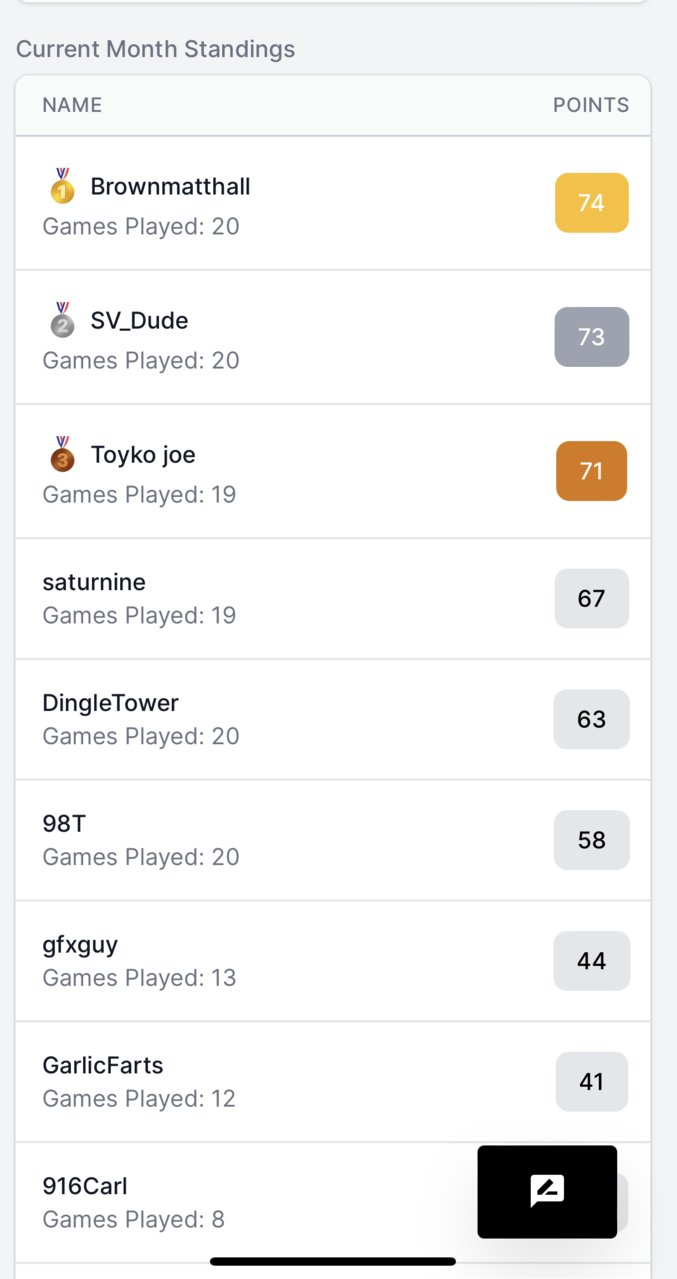Click the POINTS column header

tap(591, 105)
